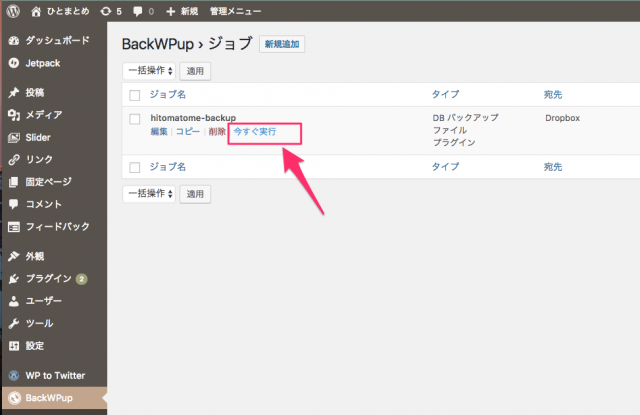Click the DB バックアップ type text
Viewport: 640px width, 415px height.
click(465, 118)
